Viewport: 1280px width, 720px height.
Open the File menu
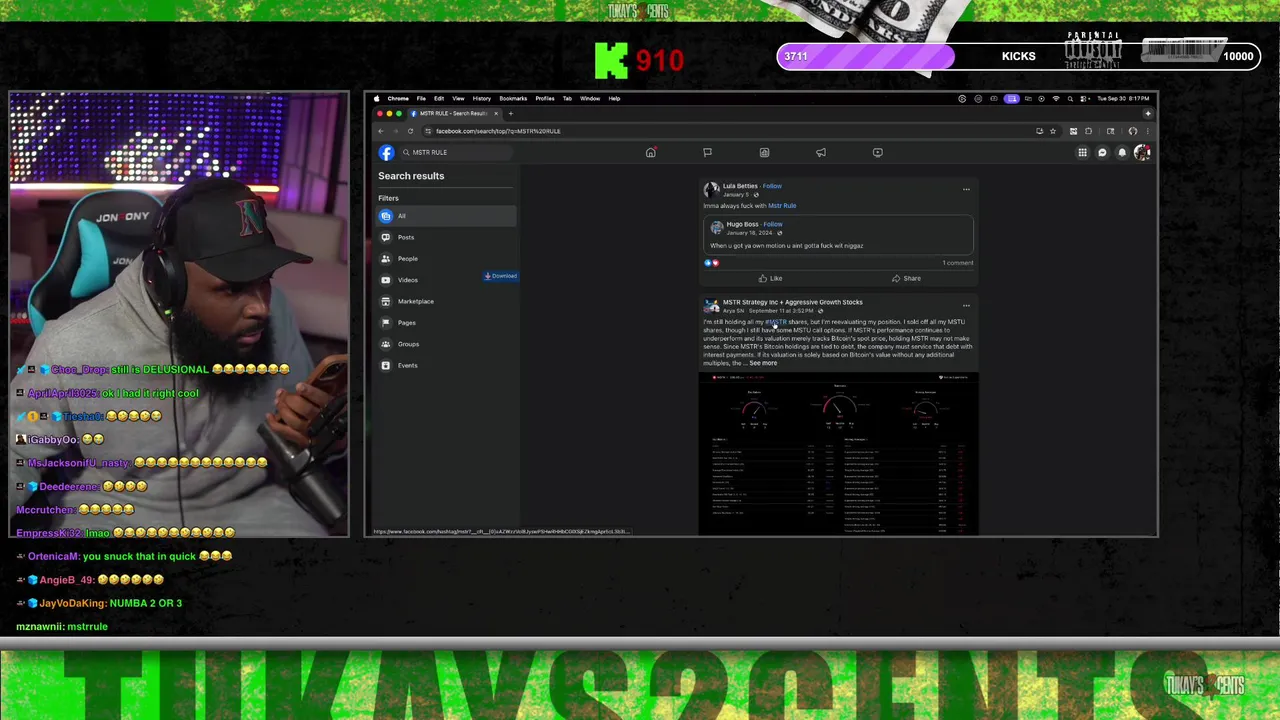(421, 98)
